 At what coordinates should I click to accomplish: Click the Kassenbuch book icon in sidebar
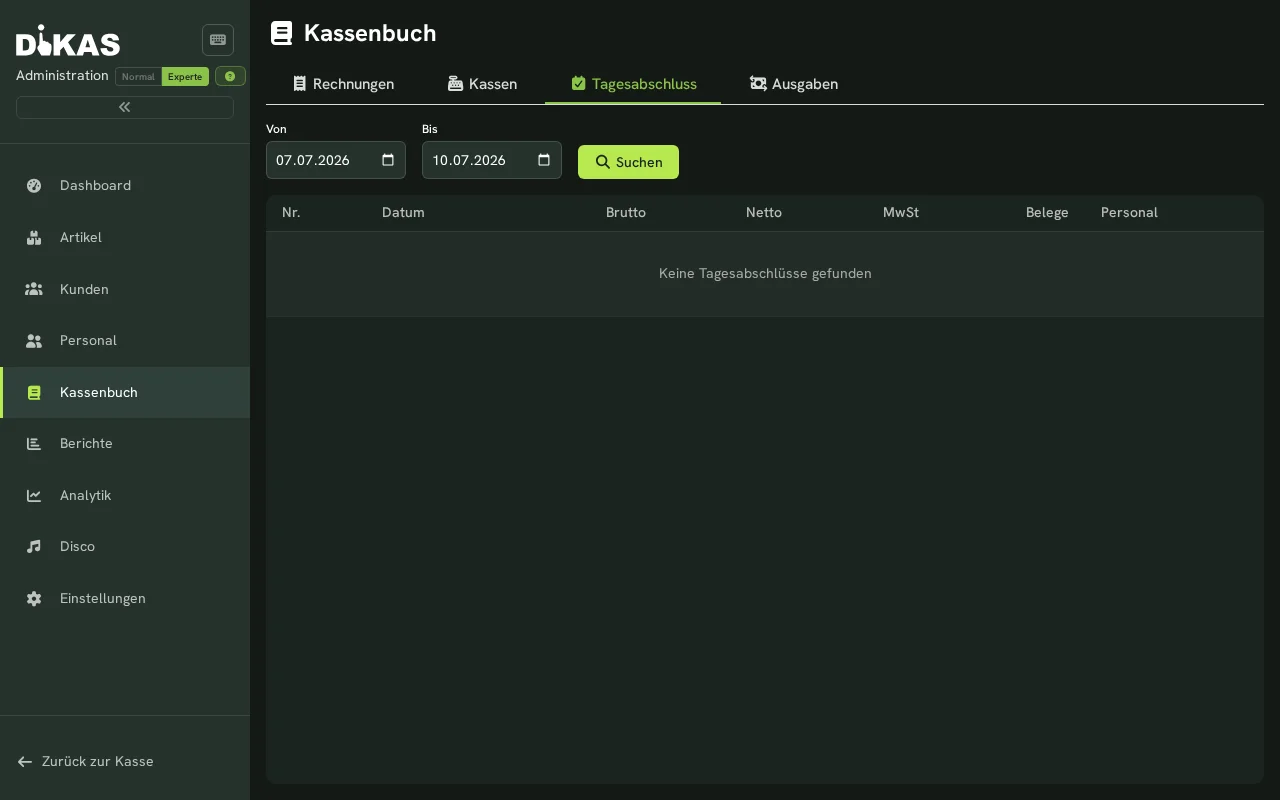(34, 392)
